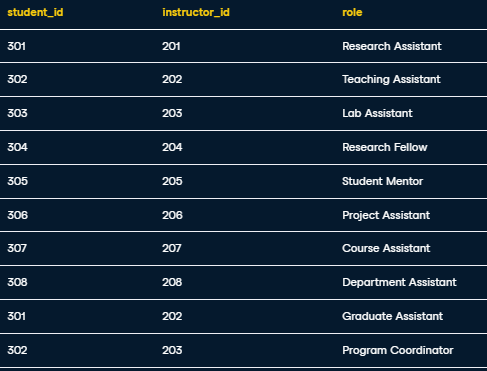This screenshot has width=487, height=371.
Task: Click instructor_id cell showing 206
Action: tap(172, 215)
